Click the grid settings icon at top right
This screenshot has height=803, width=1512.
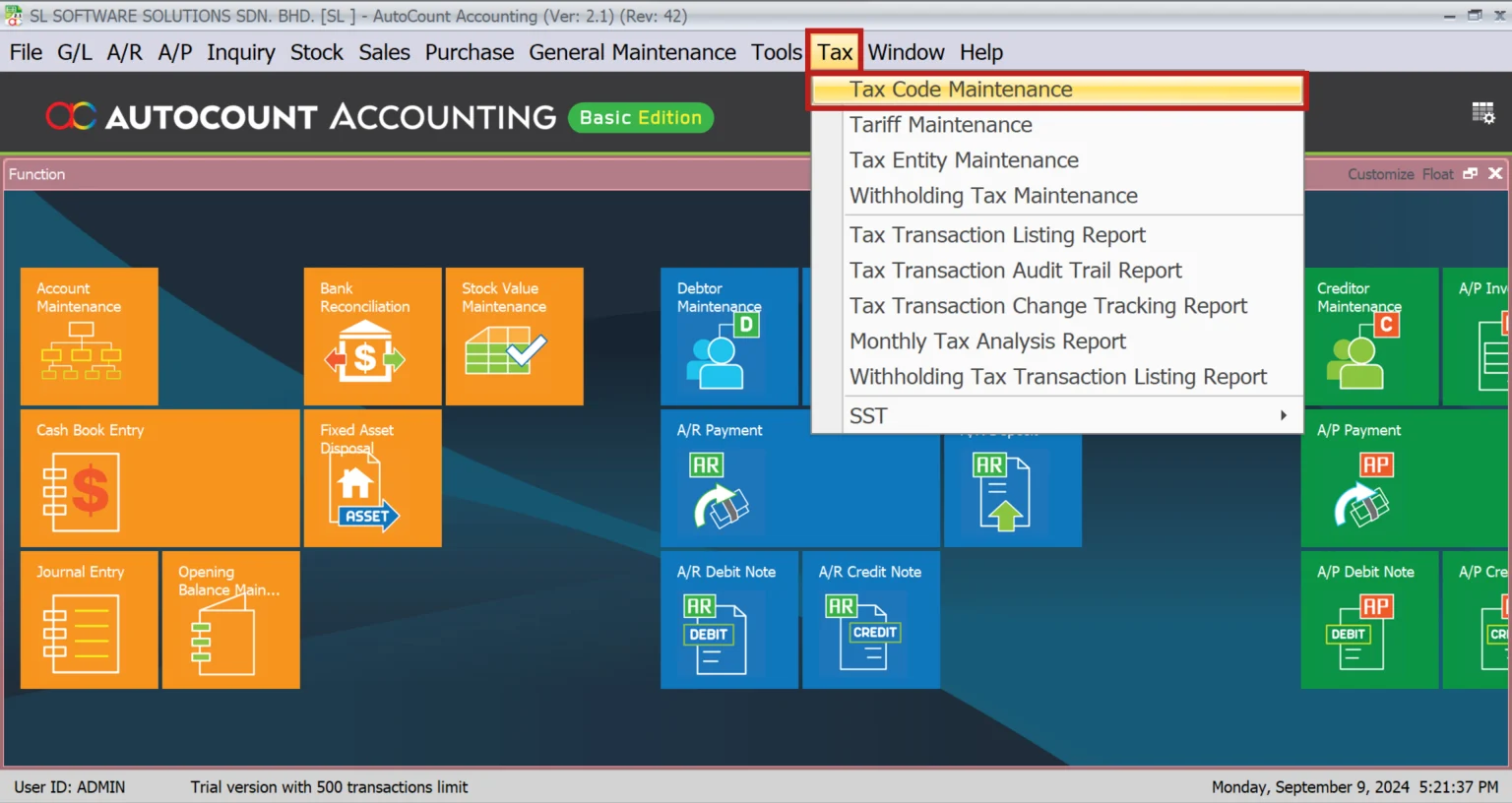tap(1483, 113)
